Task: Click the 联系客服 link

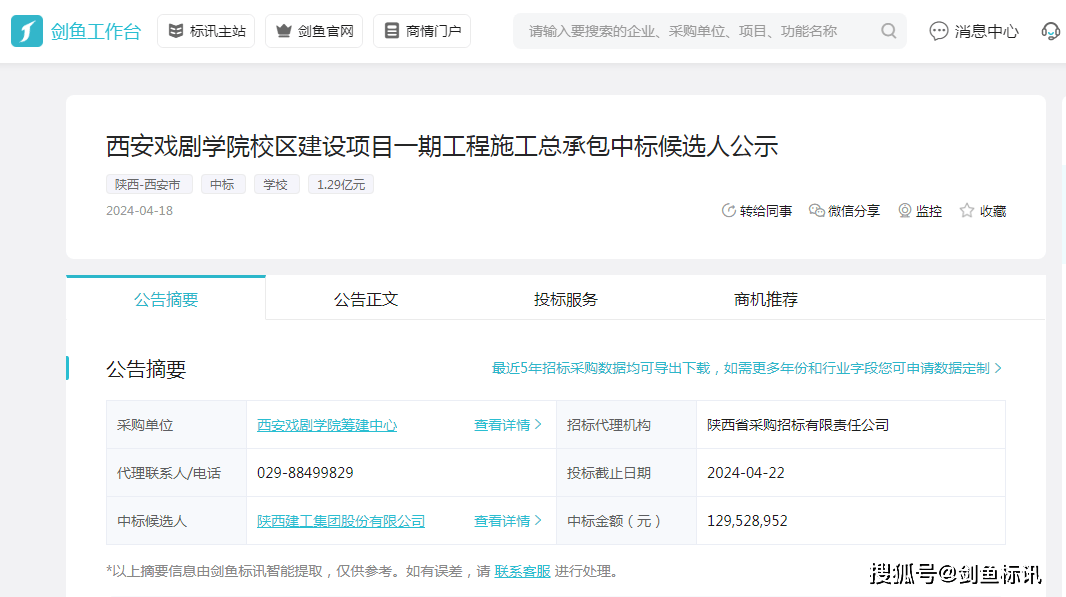Action: pos(522,571)
